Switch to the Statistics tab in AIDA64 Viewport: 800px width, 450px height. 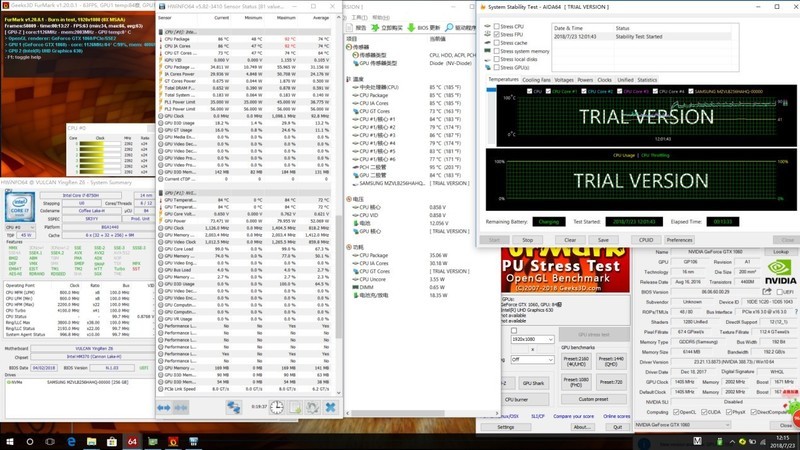pyautogui.click(x=647, y=79)
